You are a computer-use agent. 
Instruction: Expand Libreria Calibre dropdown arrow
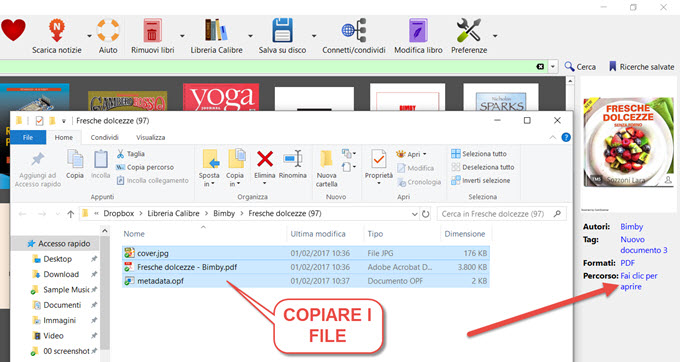coord(250,36)
